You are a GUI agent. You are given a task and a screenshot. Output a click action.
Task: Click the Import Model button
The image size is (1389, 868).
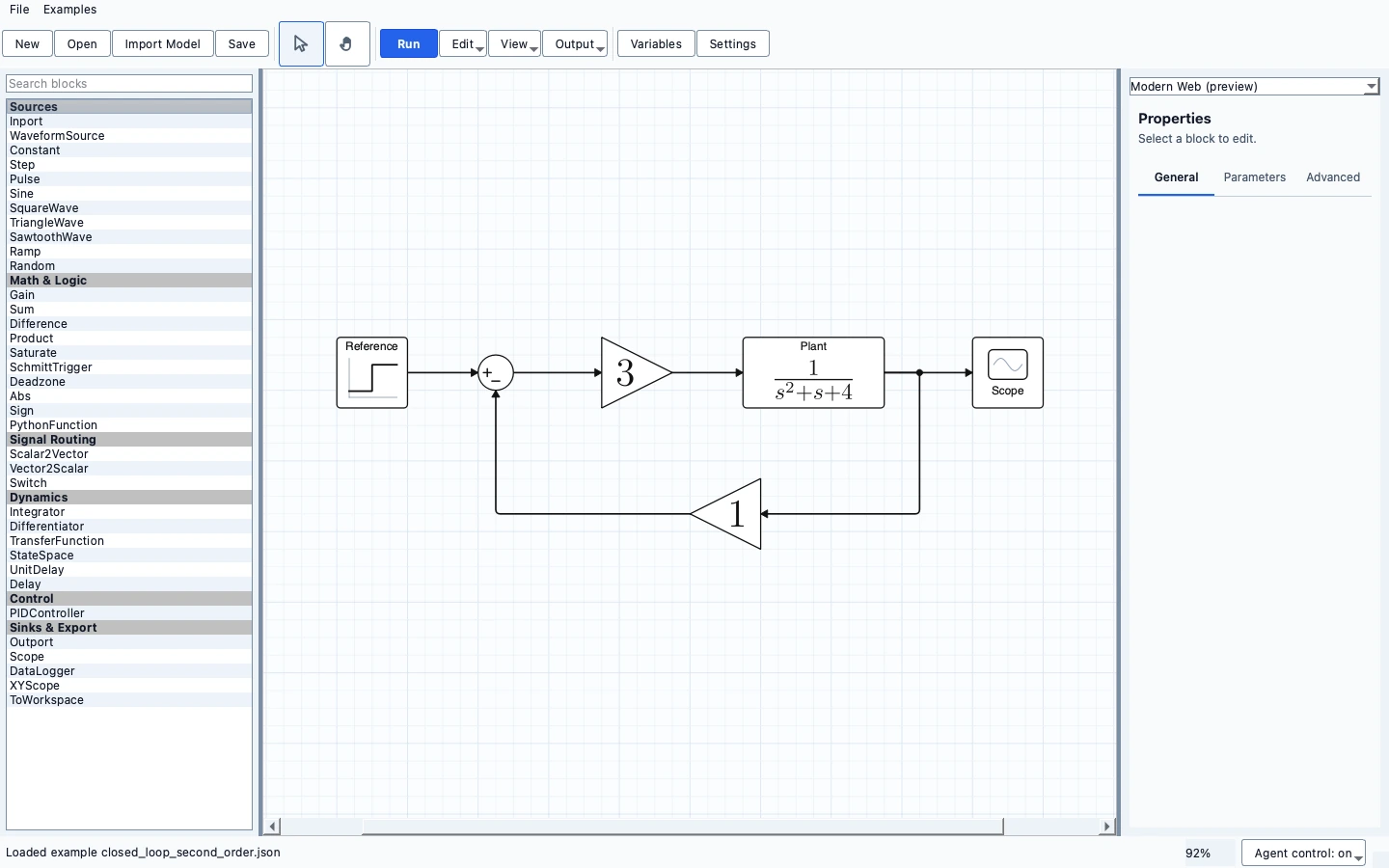162,44
